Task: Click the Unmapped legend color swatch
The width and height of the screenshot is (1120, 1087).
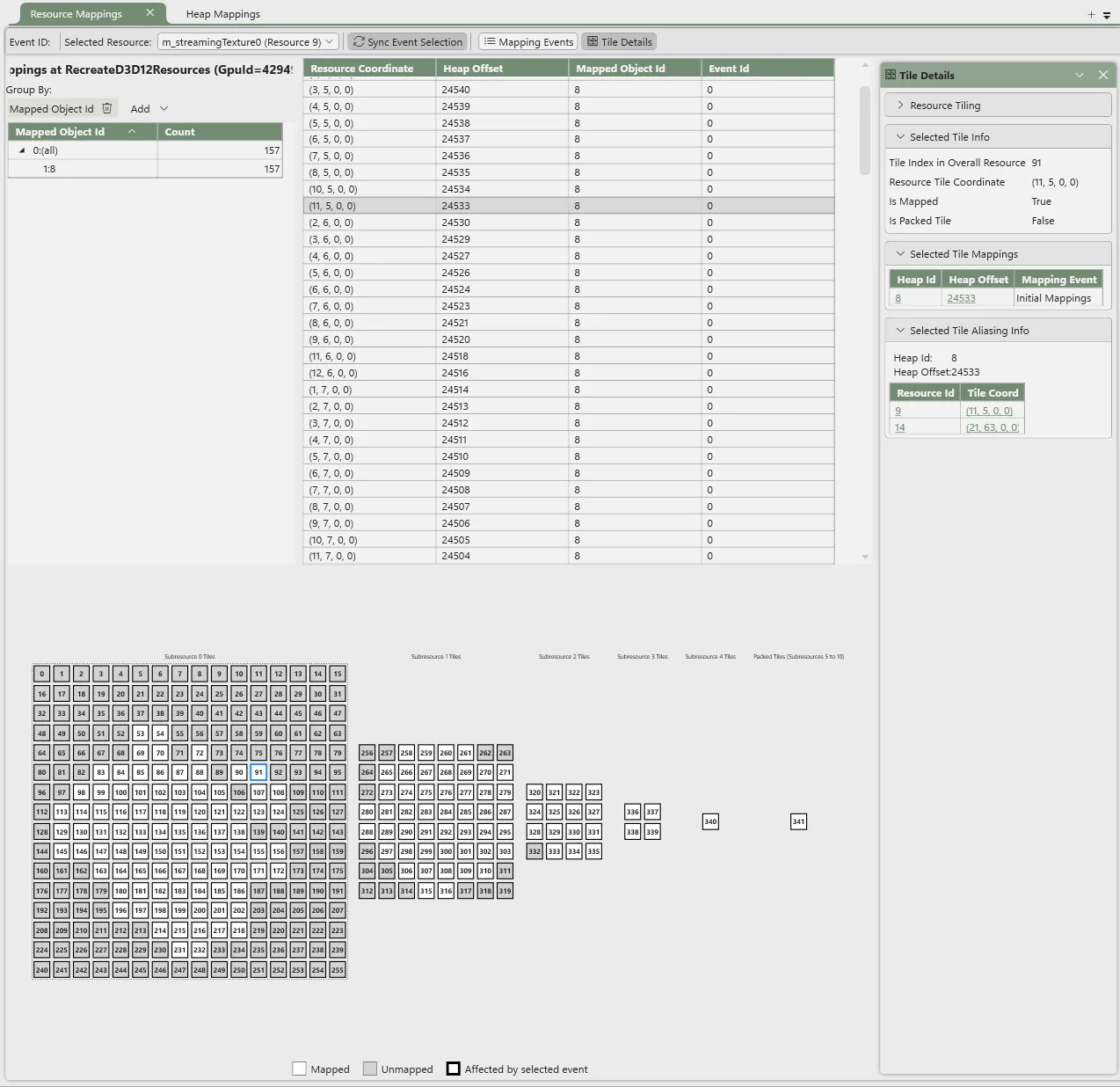Action: pyautogui.click(x=370, y=1069)
